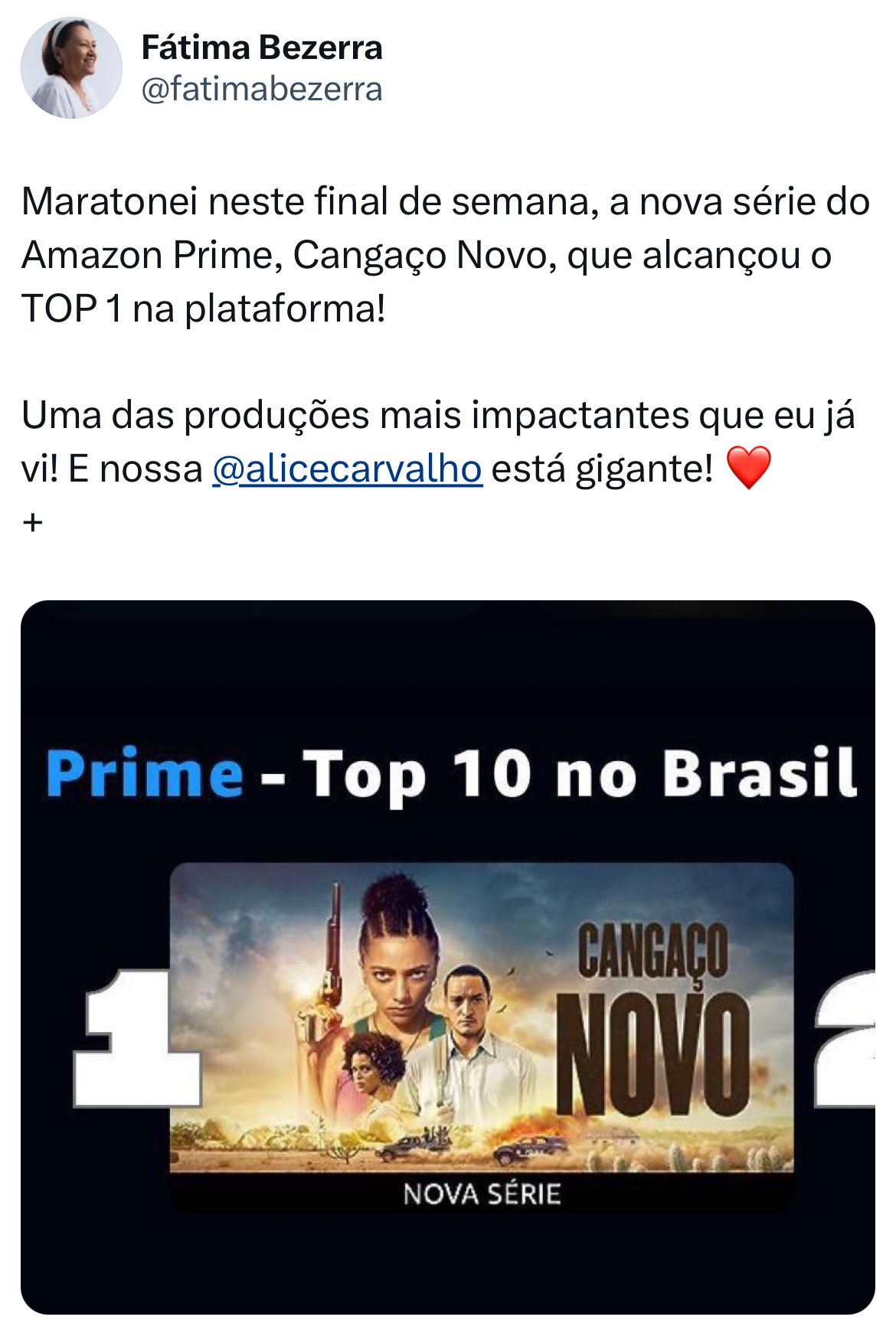Click the Fátima Bezerra display name
This screenshot has height=1320, width=896.
coord(262,47)
